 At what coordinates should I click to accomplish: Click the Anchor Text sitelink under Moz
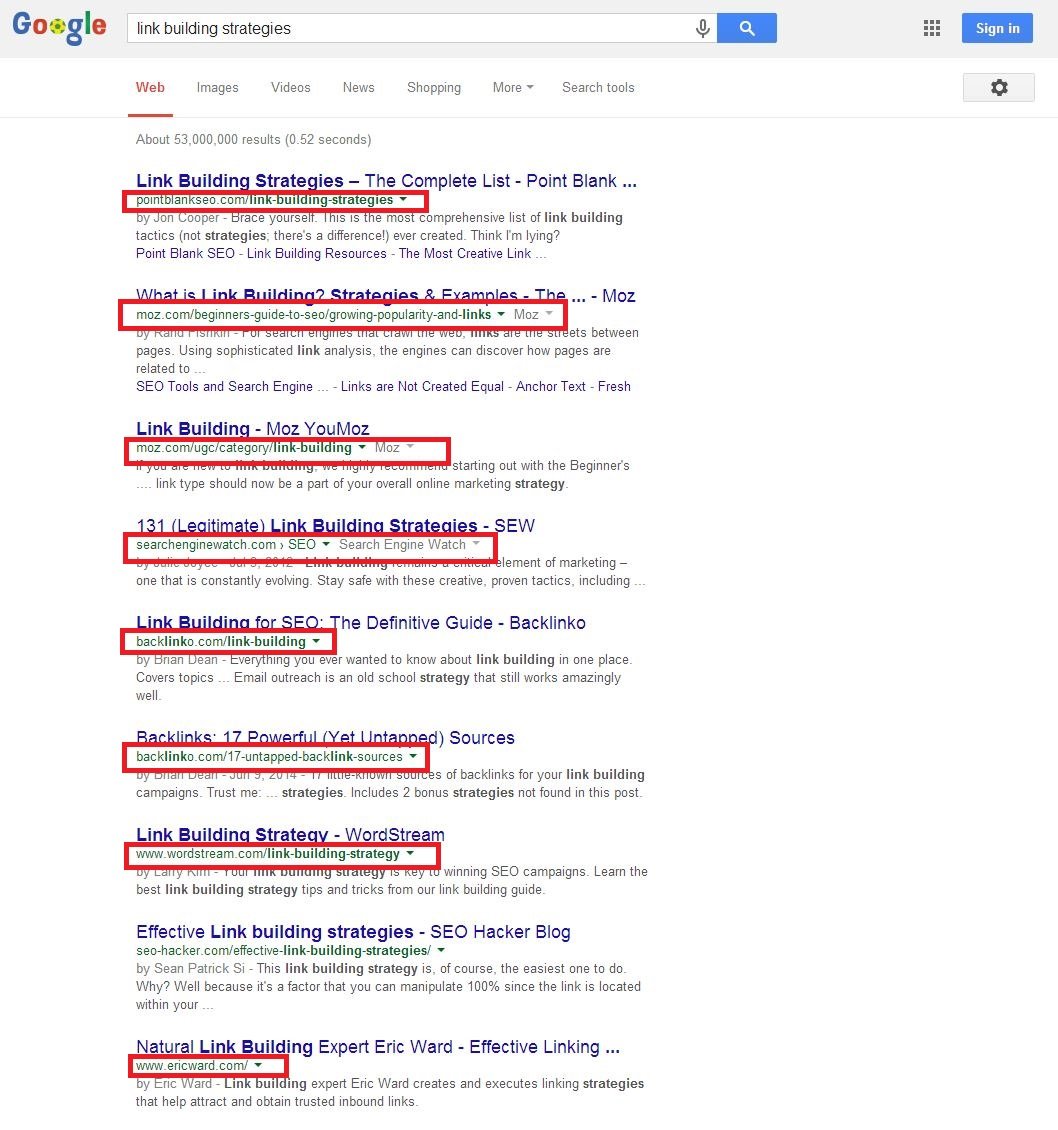[x=550, y=386]
